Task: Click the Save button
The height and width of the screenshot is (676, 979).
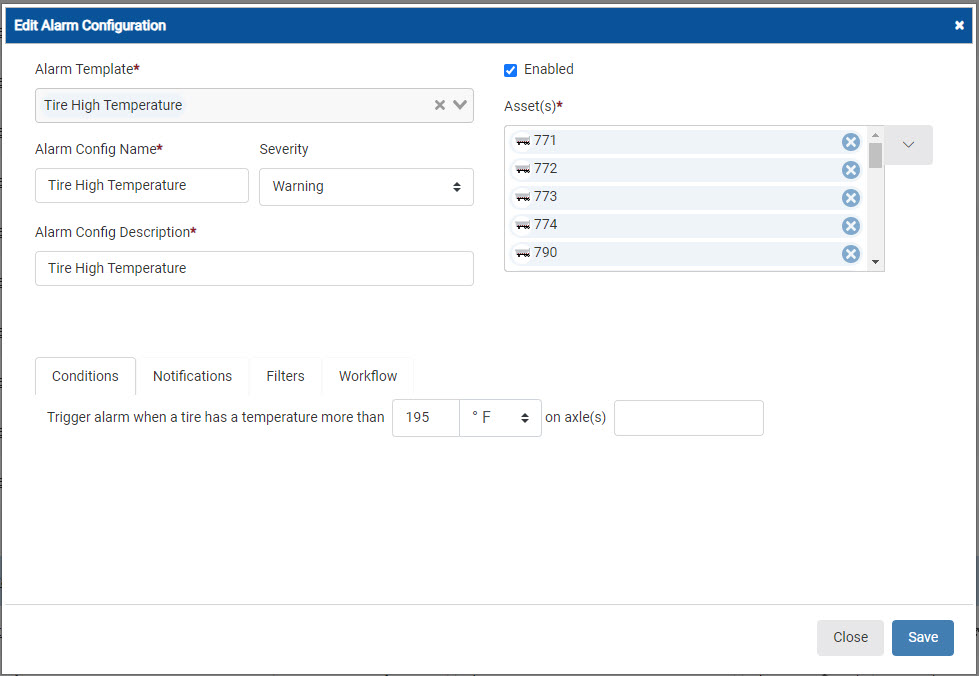Action: click(x=922, y=638)
